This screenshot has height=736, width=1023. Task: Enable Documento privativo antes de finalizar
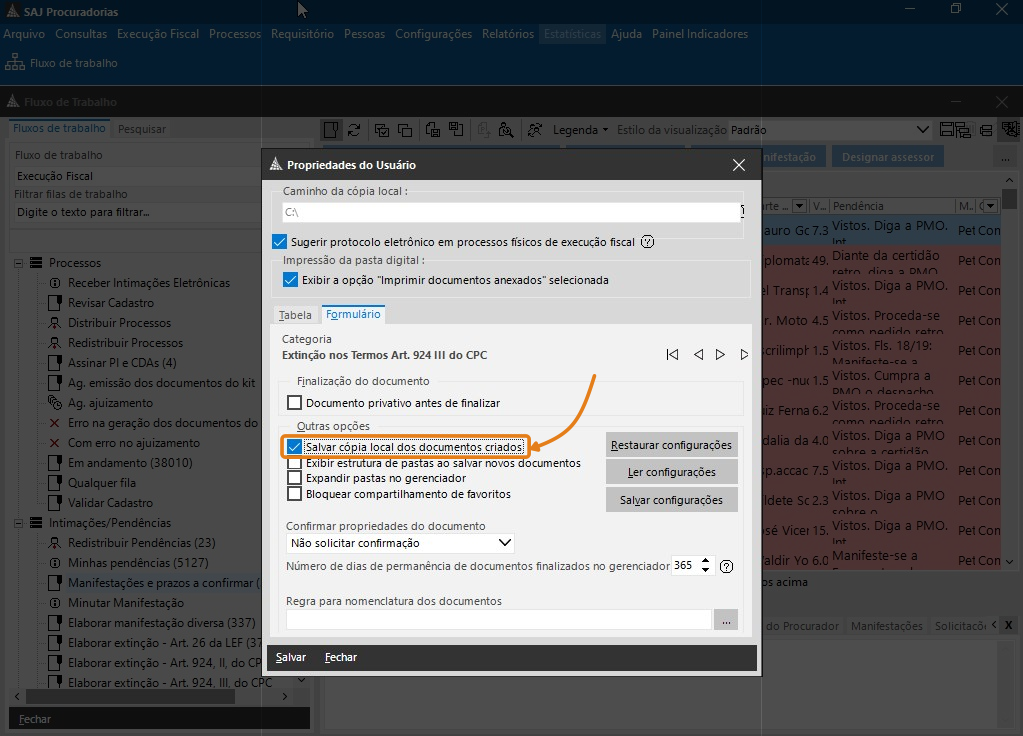click(295, 403)
